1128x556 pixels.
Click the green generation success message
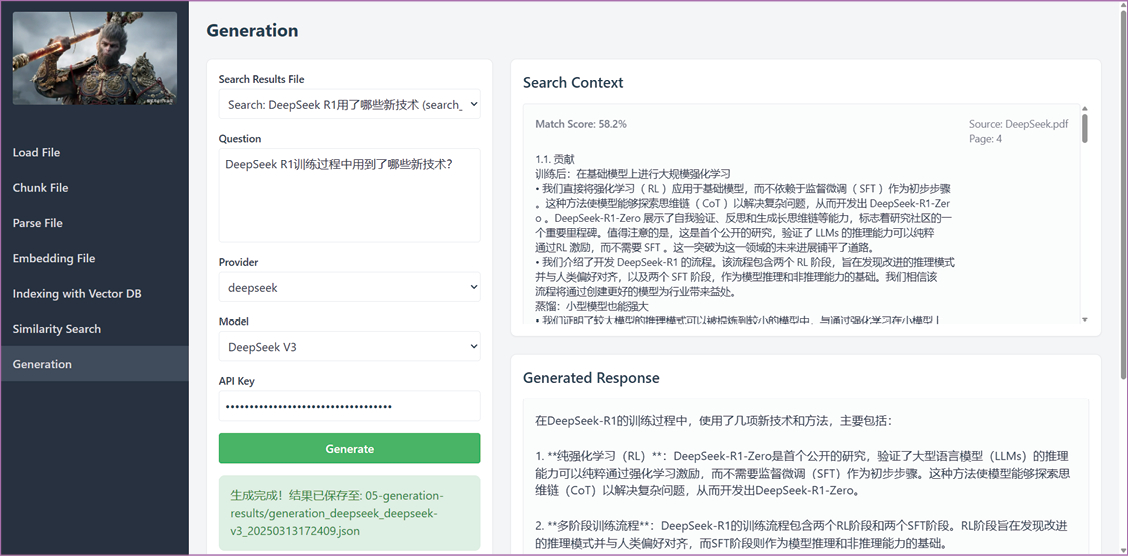[x=349, y=513]
